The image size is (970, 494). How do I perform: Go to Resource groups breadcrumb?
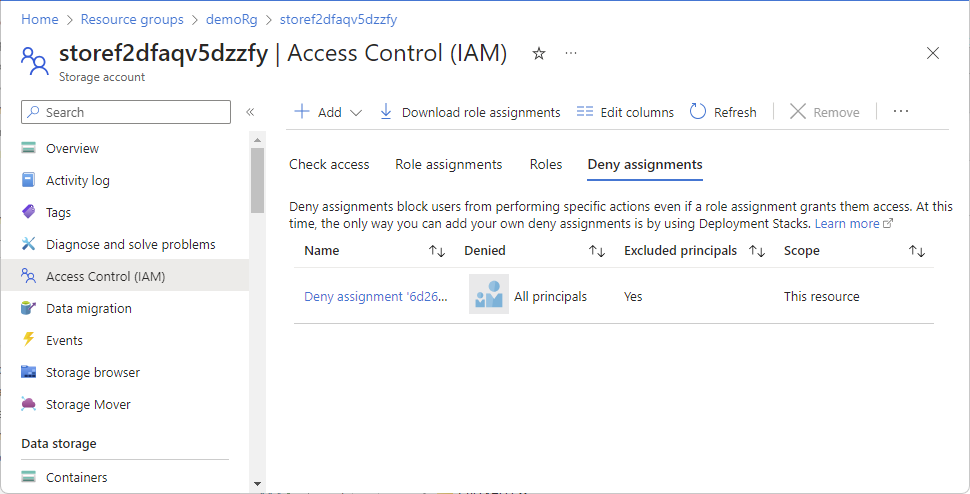[x=132, y=19]
